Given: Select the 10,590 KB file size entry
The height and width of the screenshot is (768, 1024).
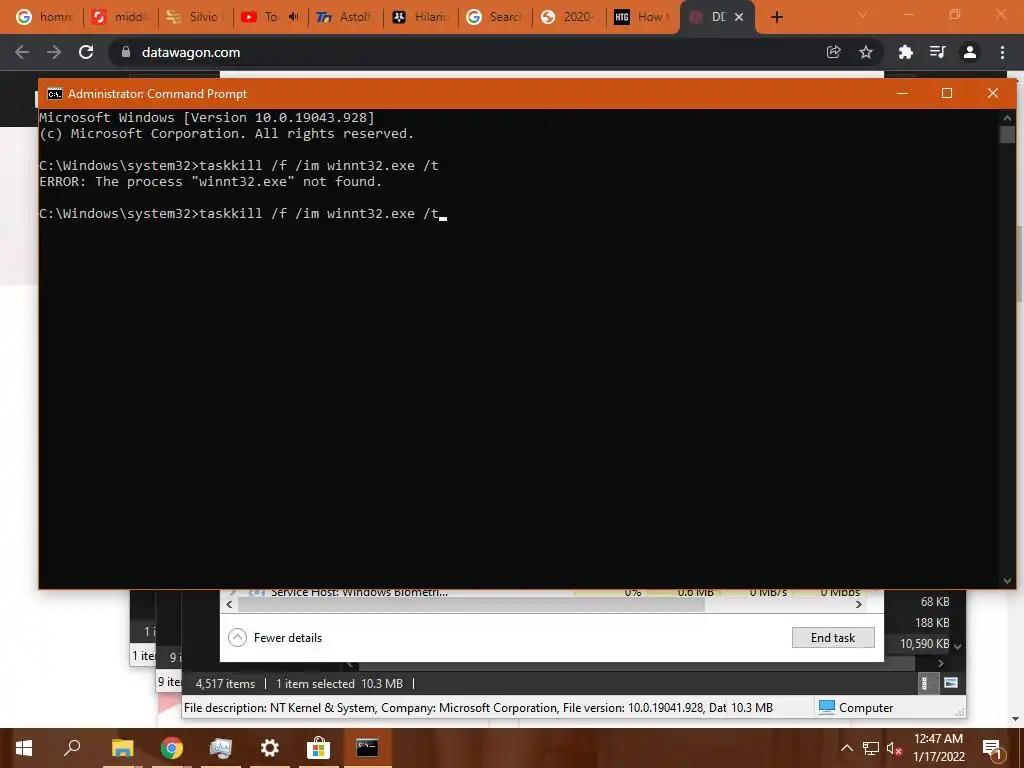Looking at the screenshot, I should (x=924, y=643).
